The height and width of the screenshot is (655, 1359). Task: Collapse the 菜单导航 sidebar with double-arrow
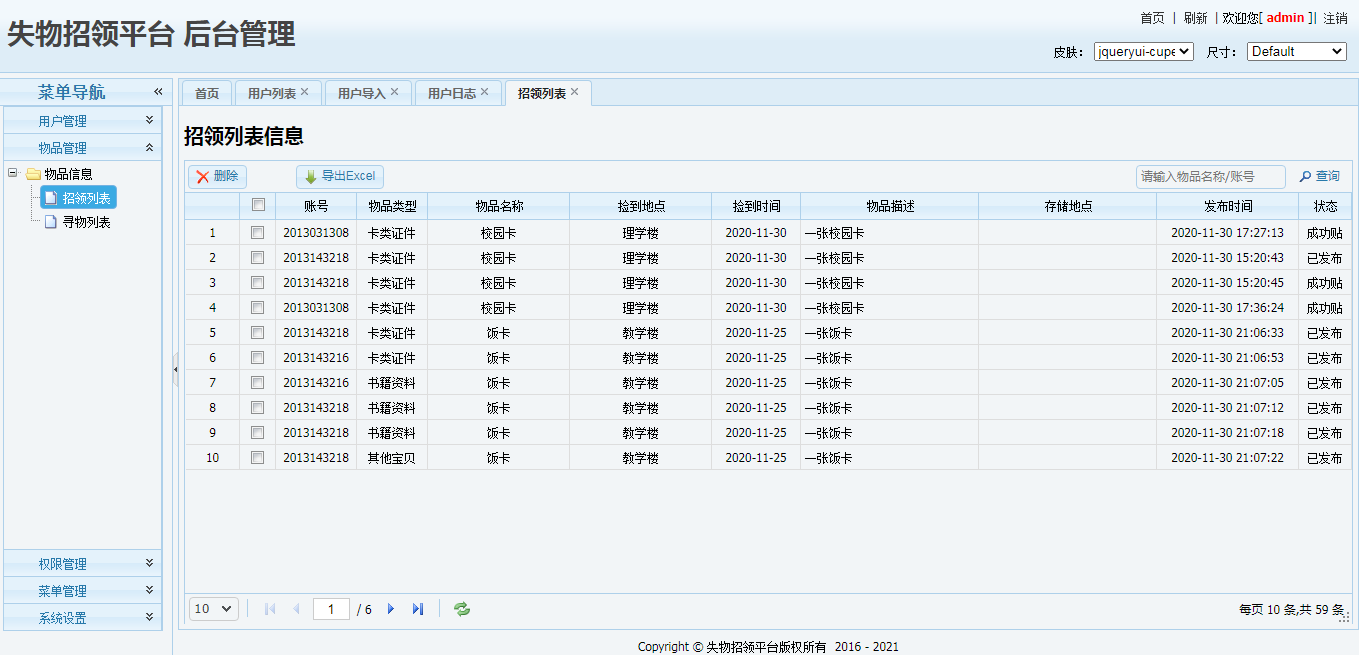pyautogui.click(x=158, y=92)
